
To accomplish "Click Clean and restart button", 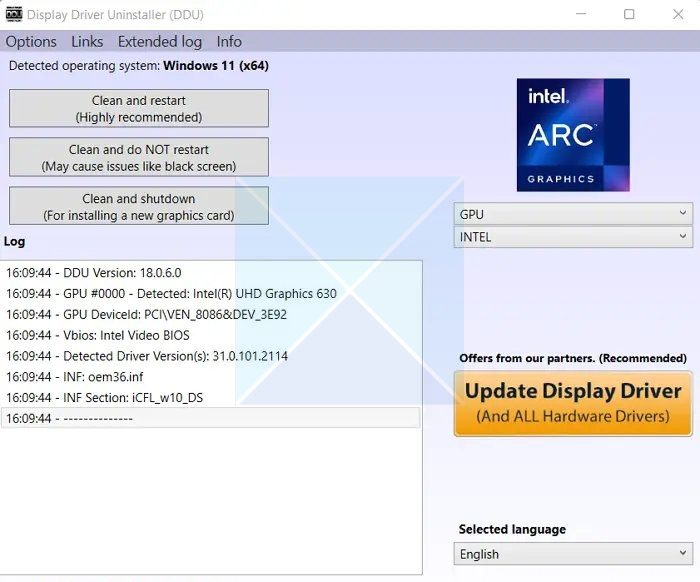I will click(x=139, y=108).
